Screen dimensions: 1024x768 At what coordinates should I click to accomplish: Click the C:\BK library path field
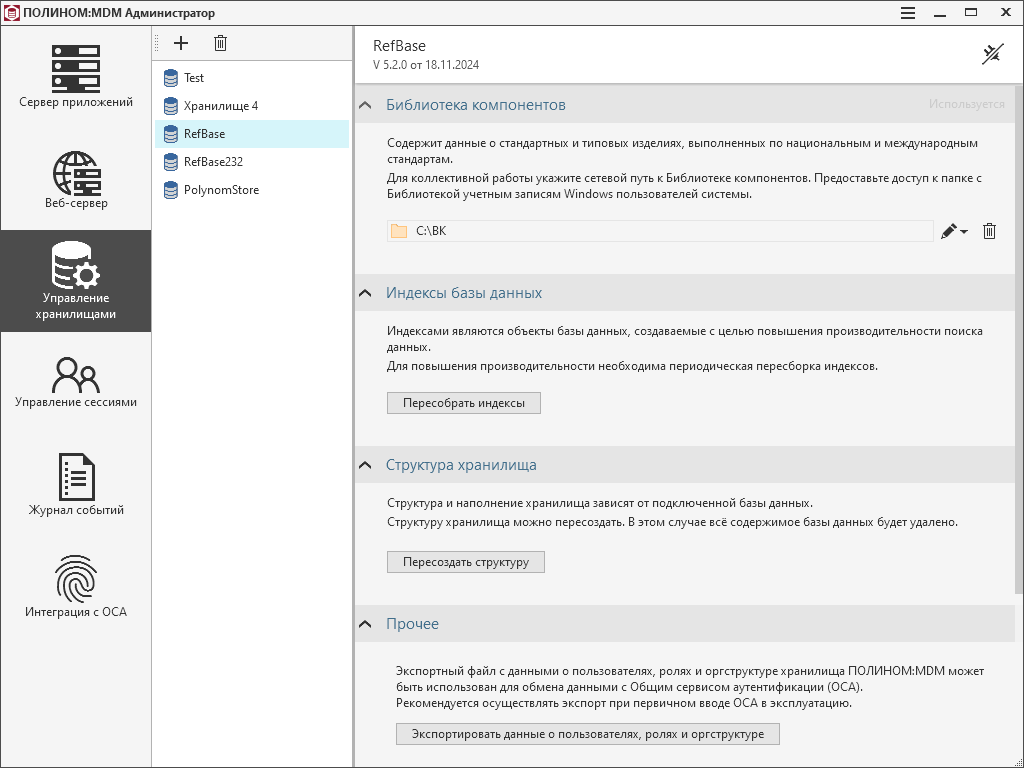[660, 231]
